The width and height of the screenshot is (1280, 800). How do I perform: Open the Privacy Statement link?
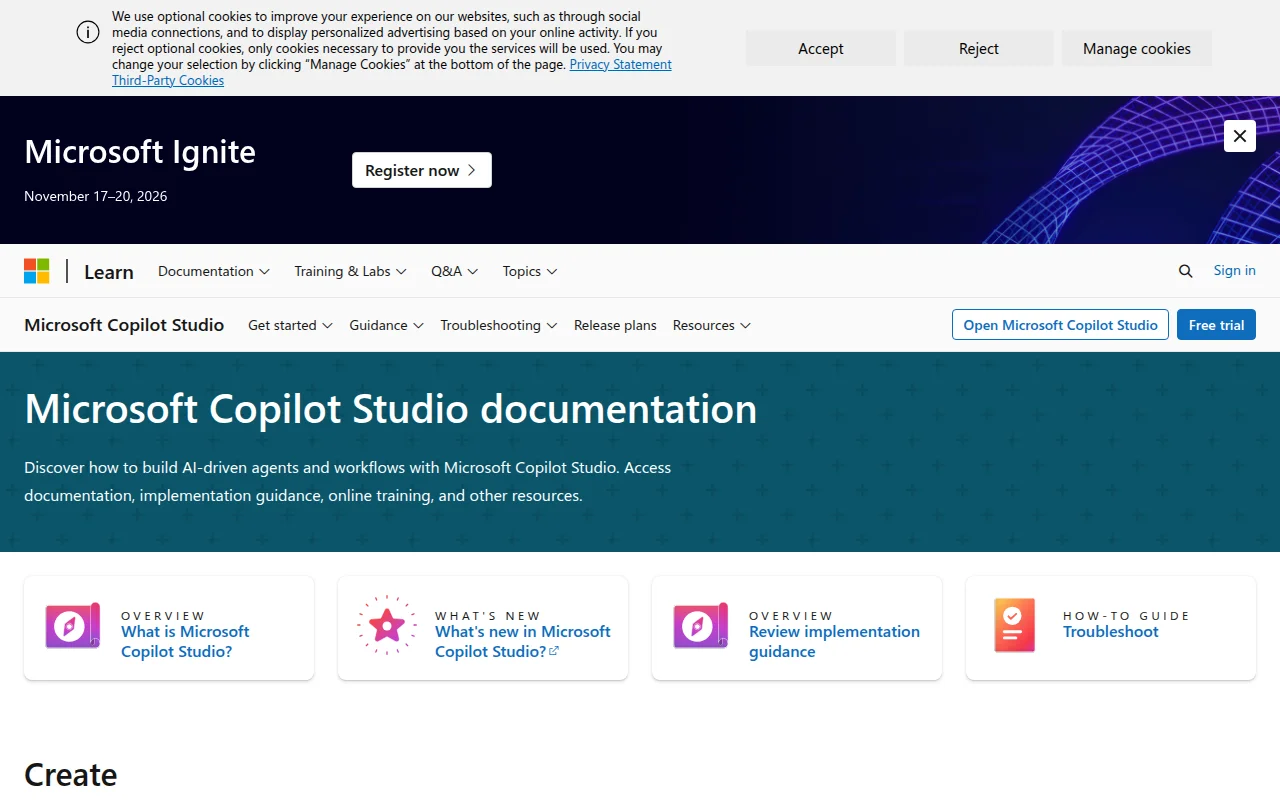(620, 64)
